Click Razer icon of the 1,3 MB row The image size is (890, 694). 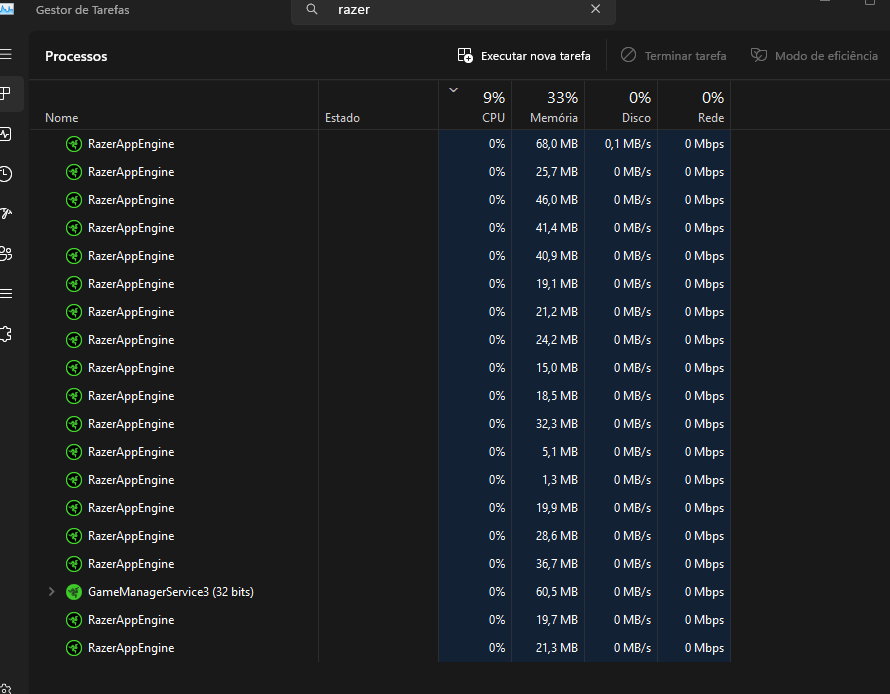pyautogui.click(x=74, y=480)
